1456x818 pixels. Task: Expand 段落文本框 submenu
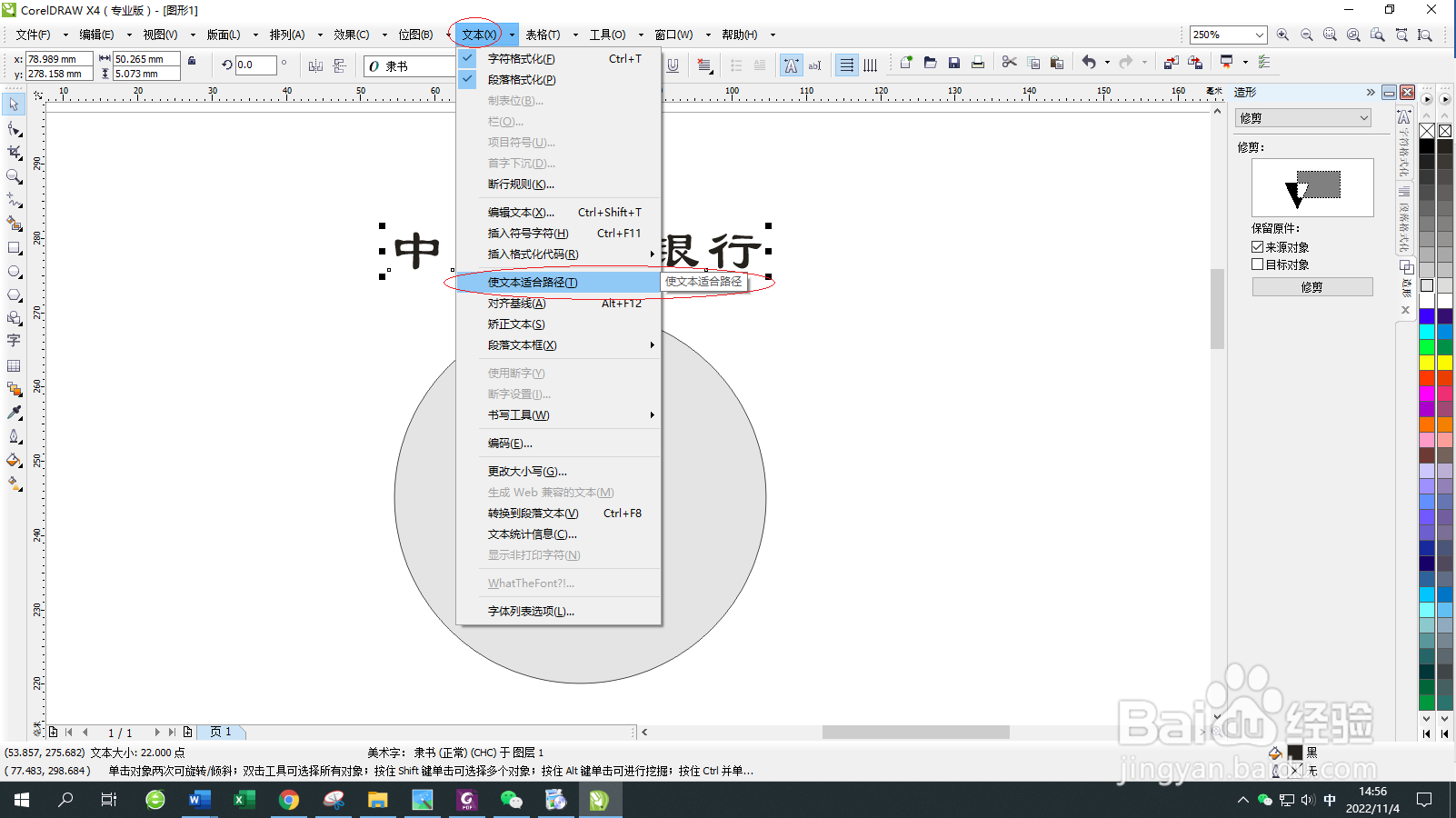[x=558, y=345]
